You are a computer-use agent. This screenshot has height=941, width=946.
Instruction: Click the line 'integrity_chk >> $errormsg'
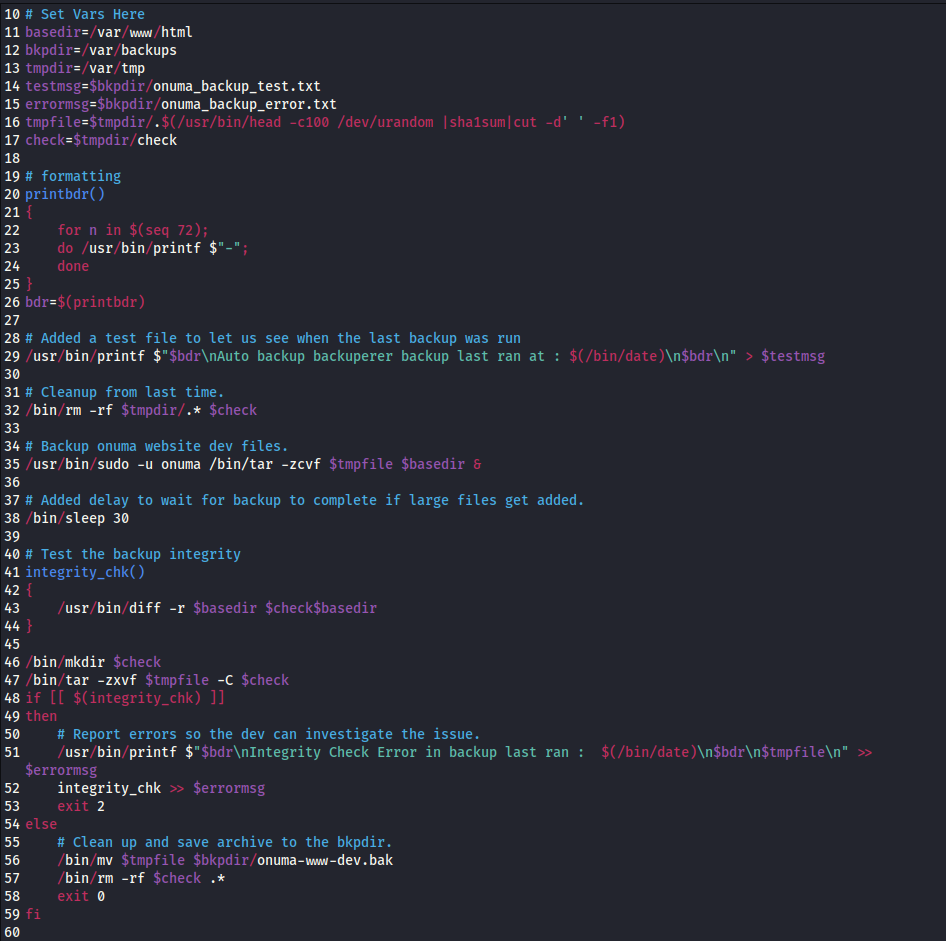pos(161,789)
